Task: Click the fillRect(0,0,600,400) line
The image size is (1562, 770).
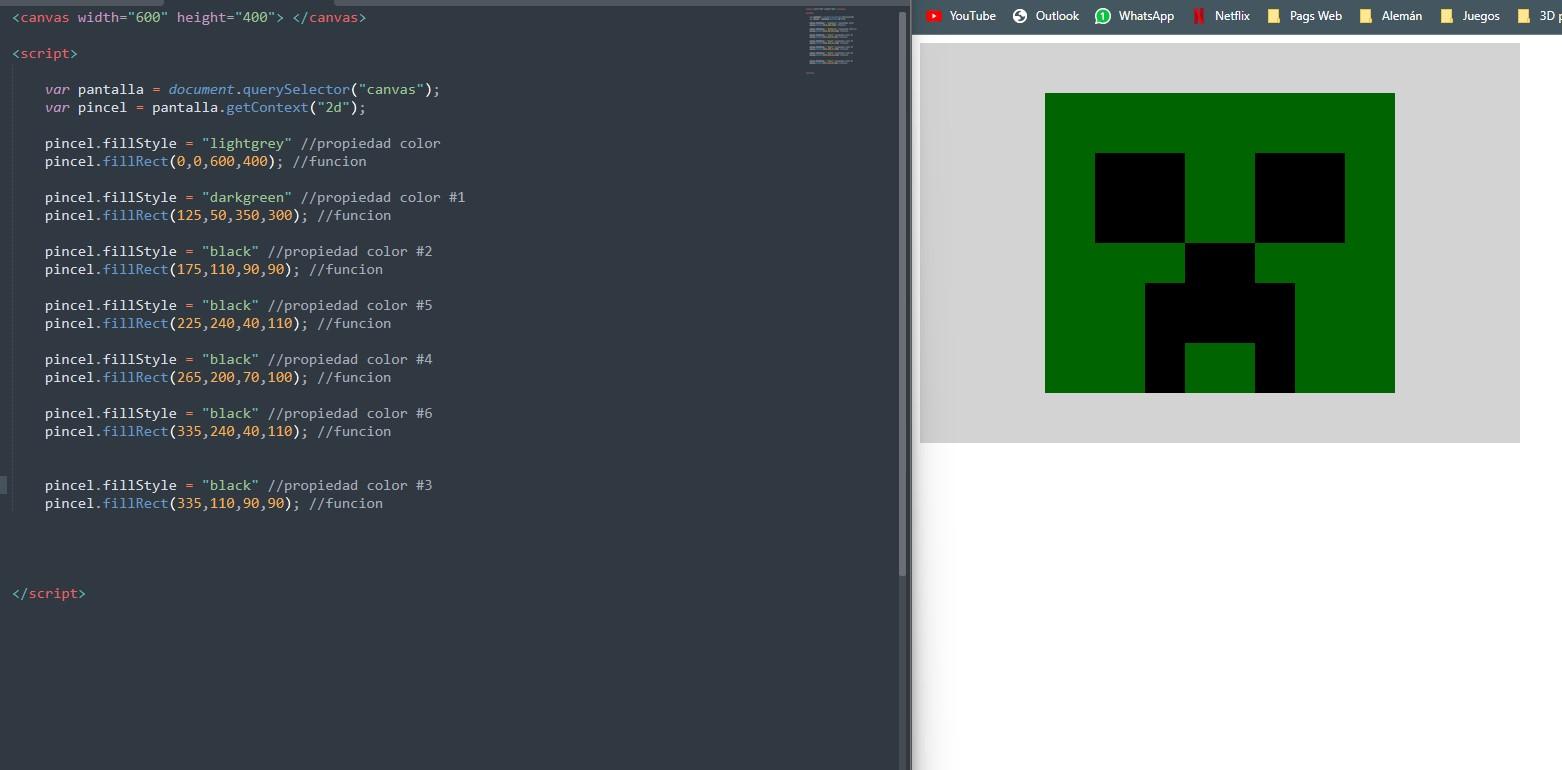Action: point(205,161)
